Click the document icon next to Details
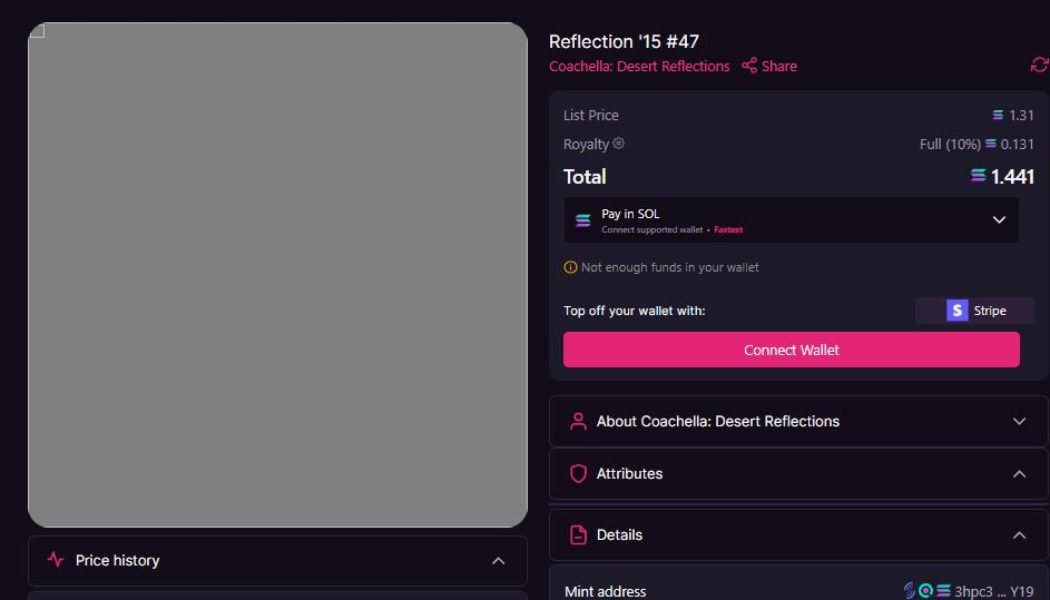Screen dimensions: 1050x600 [x=578, y=535]
